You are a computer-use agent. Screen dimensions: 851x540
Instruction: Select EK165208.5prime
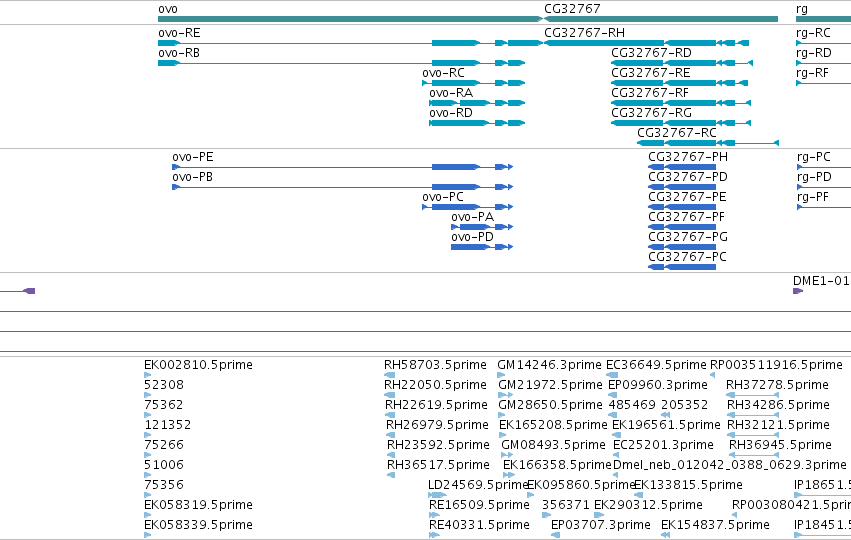(503, 435)
